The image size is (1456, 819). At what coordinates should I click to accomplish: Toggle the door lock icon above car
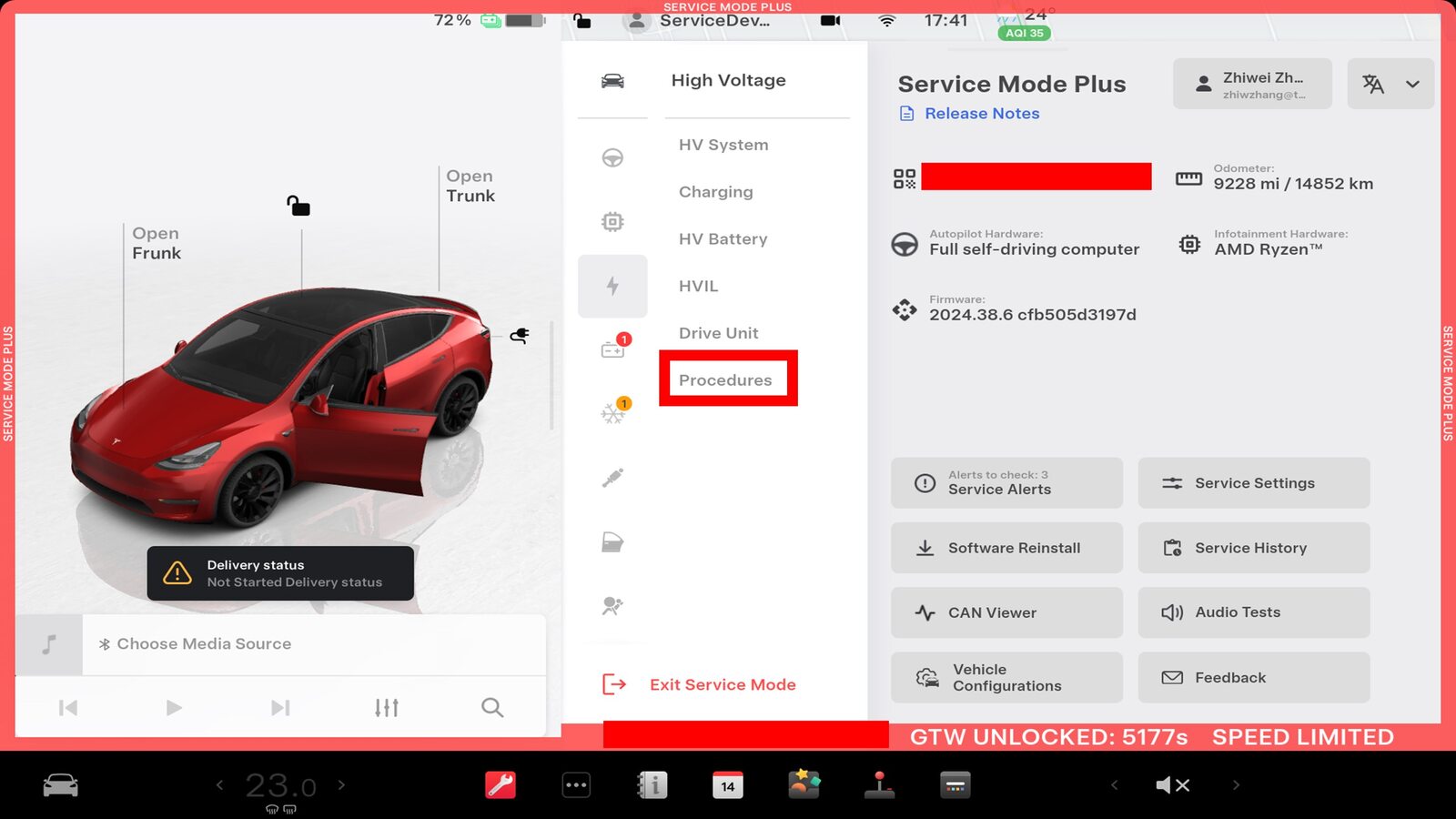[298, 206]
